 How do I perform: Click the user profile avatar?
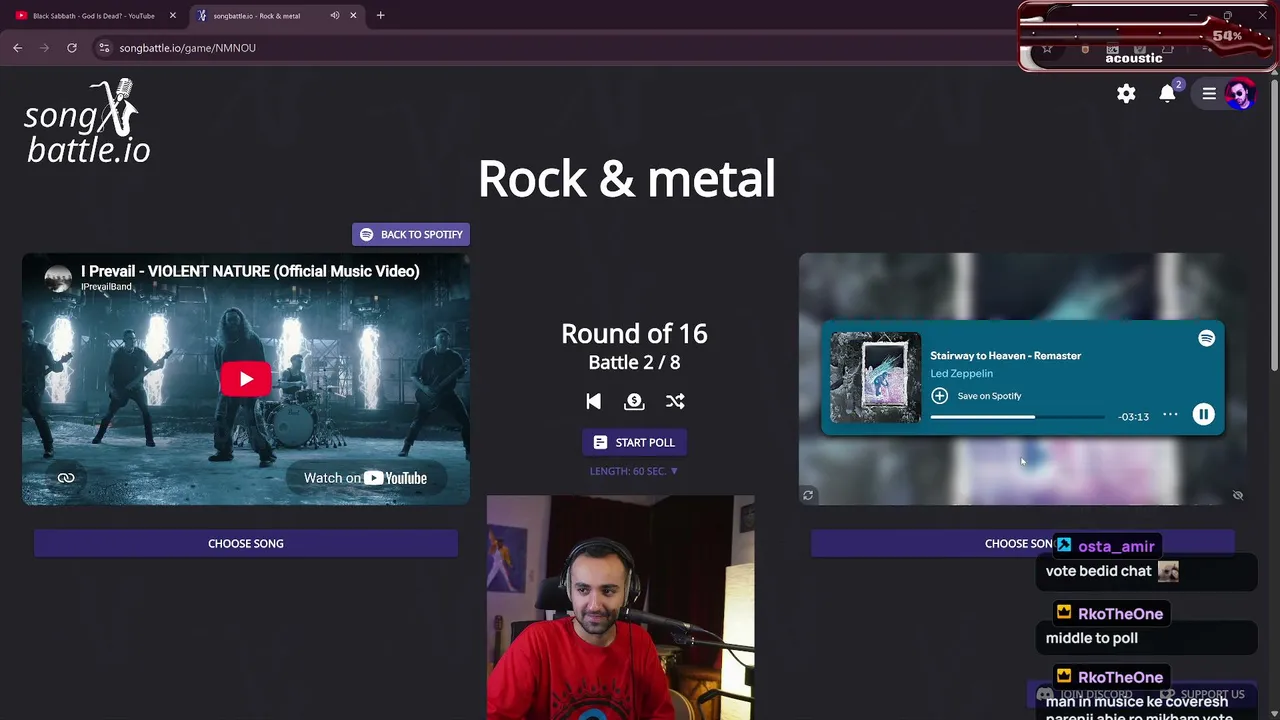(x=1240, y=94)
